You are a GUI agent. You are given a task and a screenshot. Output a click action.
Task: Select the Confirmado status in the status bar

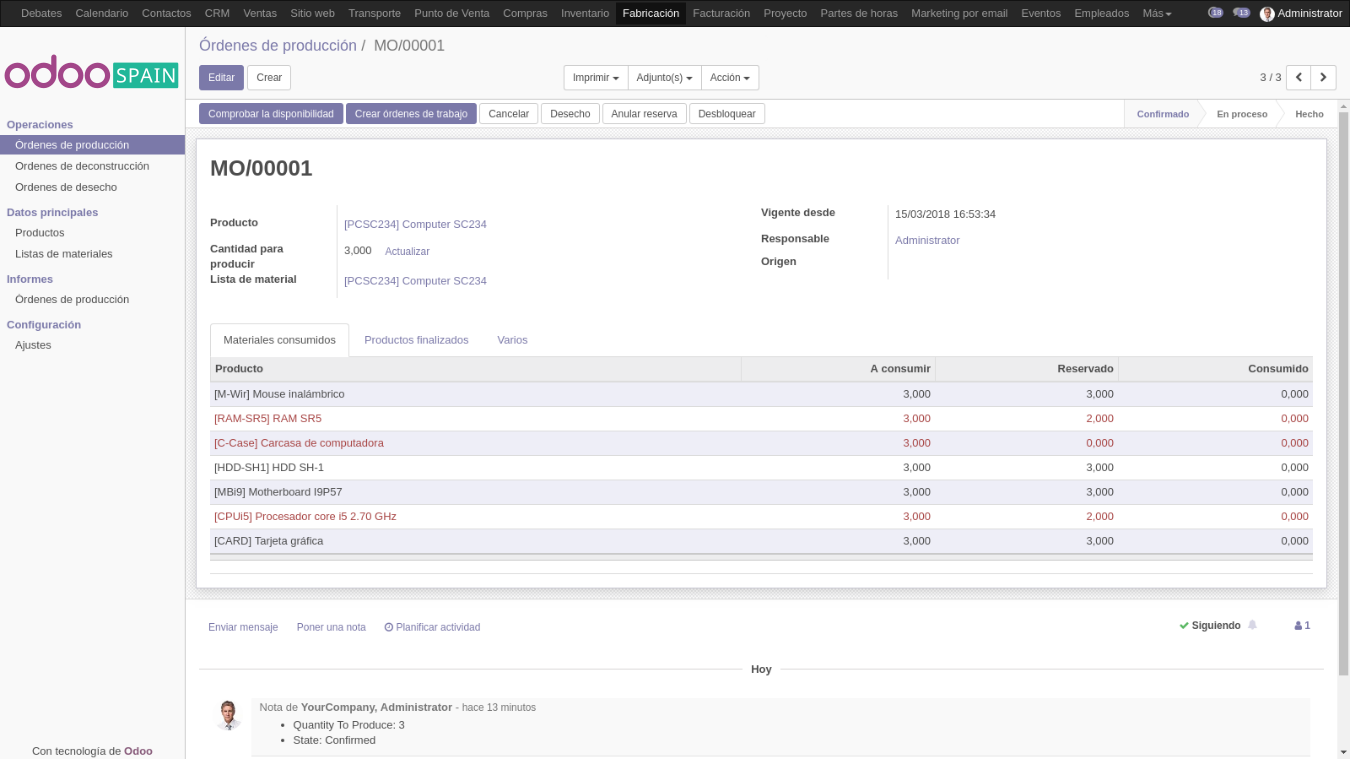click(1163, 114)
